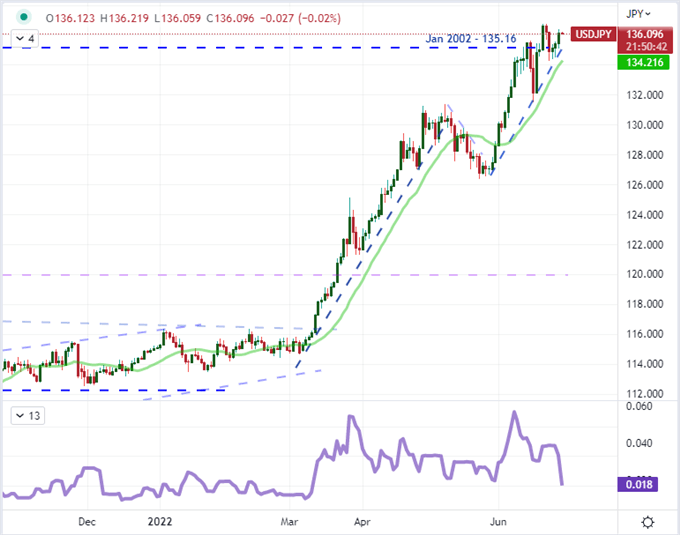Open the JPY currency dropdown
Image resolution: width=680 pixels, height=535 pixels.
638,14
